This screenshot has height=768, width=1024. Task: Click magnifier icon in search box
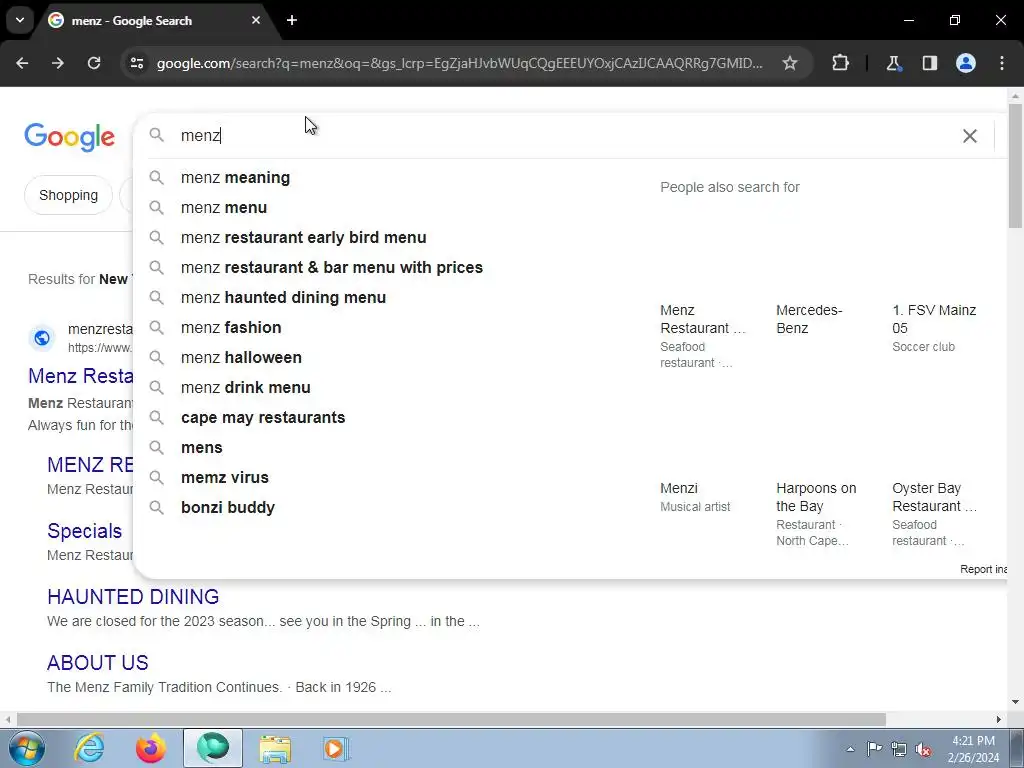pyautogui.click(x=157, y=135)
